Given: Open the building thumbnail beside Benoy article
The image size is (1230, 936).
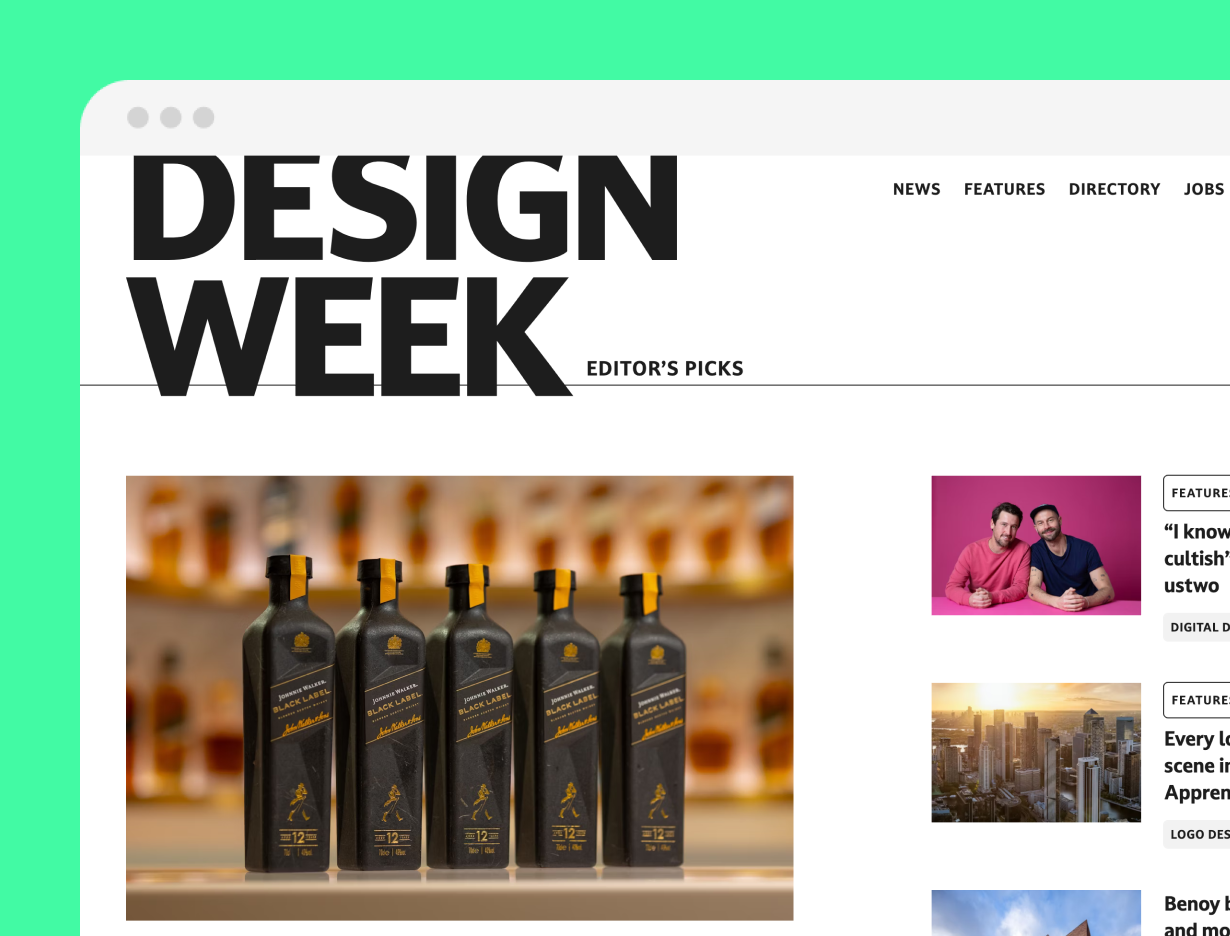Looking at the screenshot, I should pos(1036,913).
